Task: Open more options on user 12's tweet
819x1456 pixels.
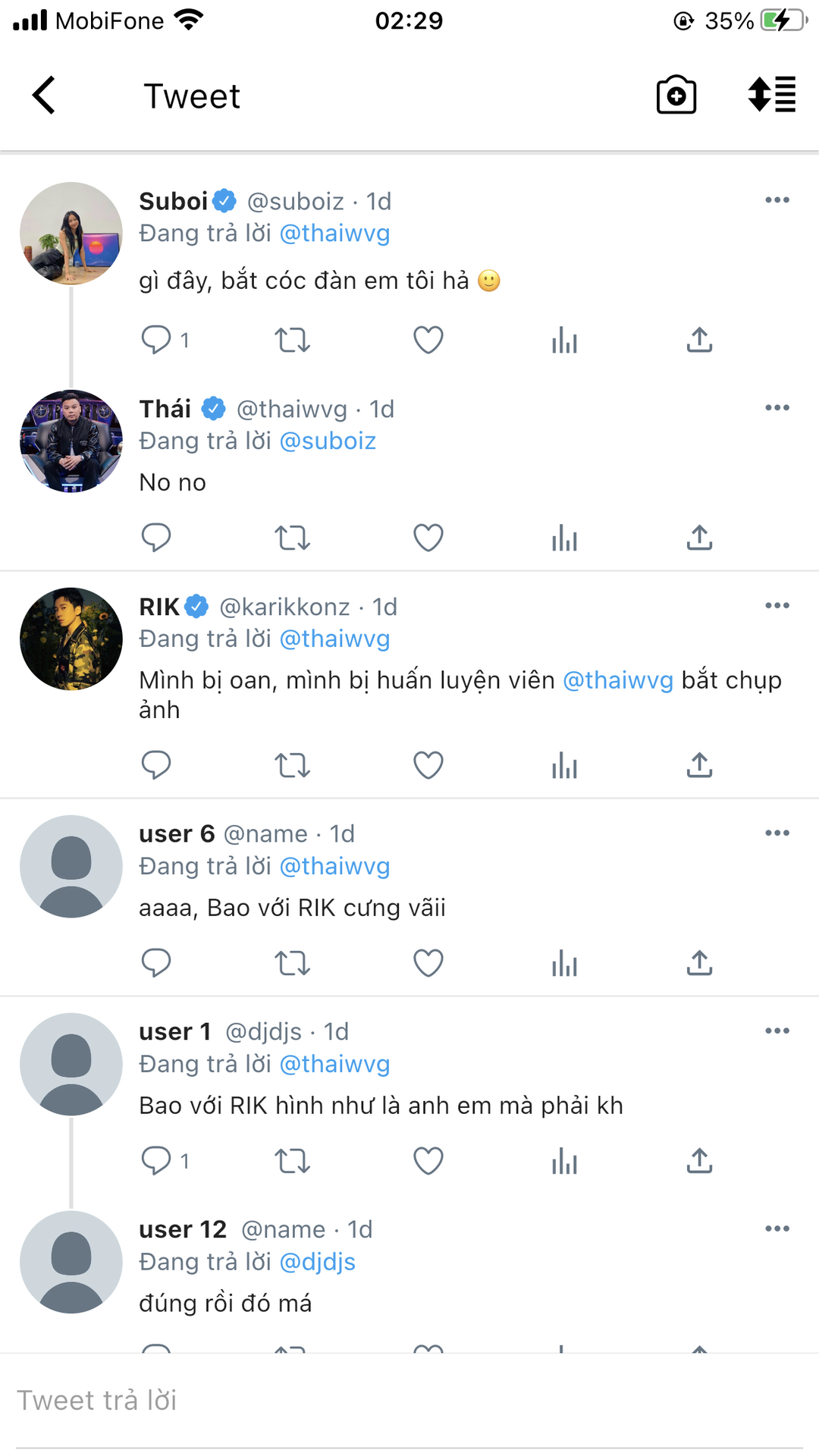Action: 777,1229
